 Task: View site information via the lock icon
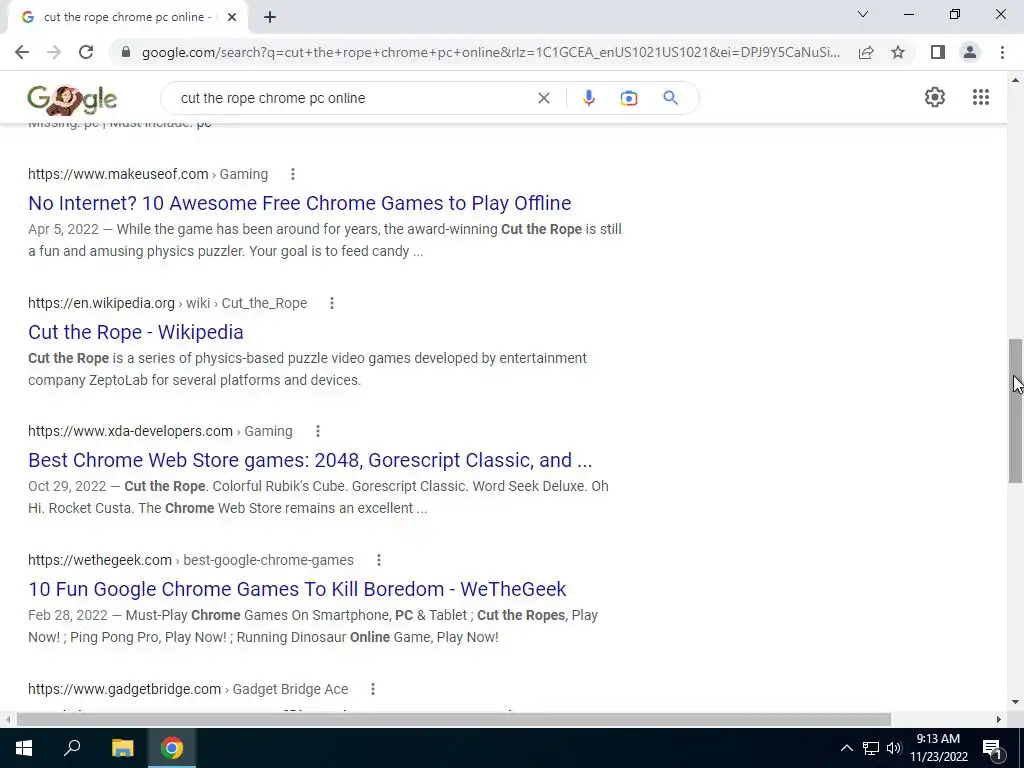tap(126, 52)
